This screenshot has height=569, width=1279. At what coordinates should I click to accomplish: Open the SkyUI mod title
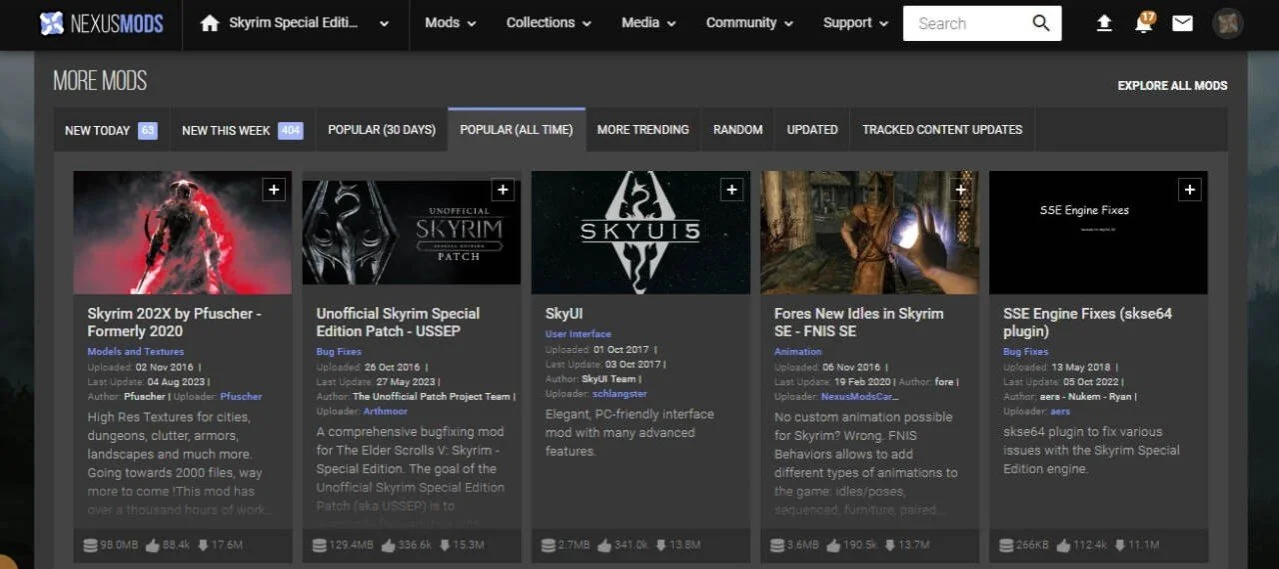564,314
